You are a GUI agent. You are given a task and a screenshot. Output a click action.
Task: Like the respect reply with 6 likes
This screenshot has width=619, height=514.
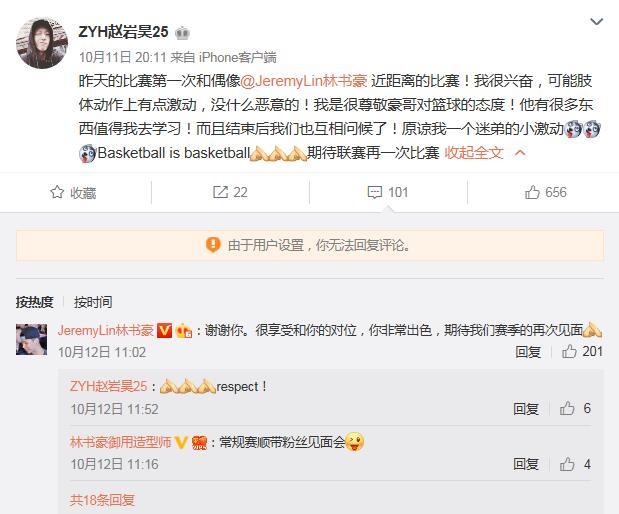click(x=567, y=408)
